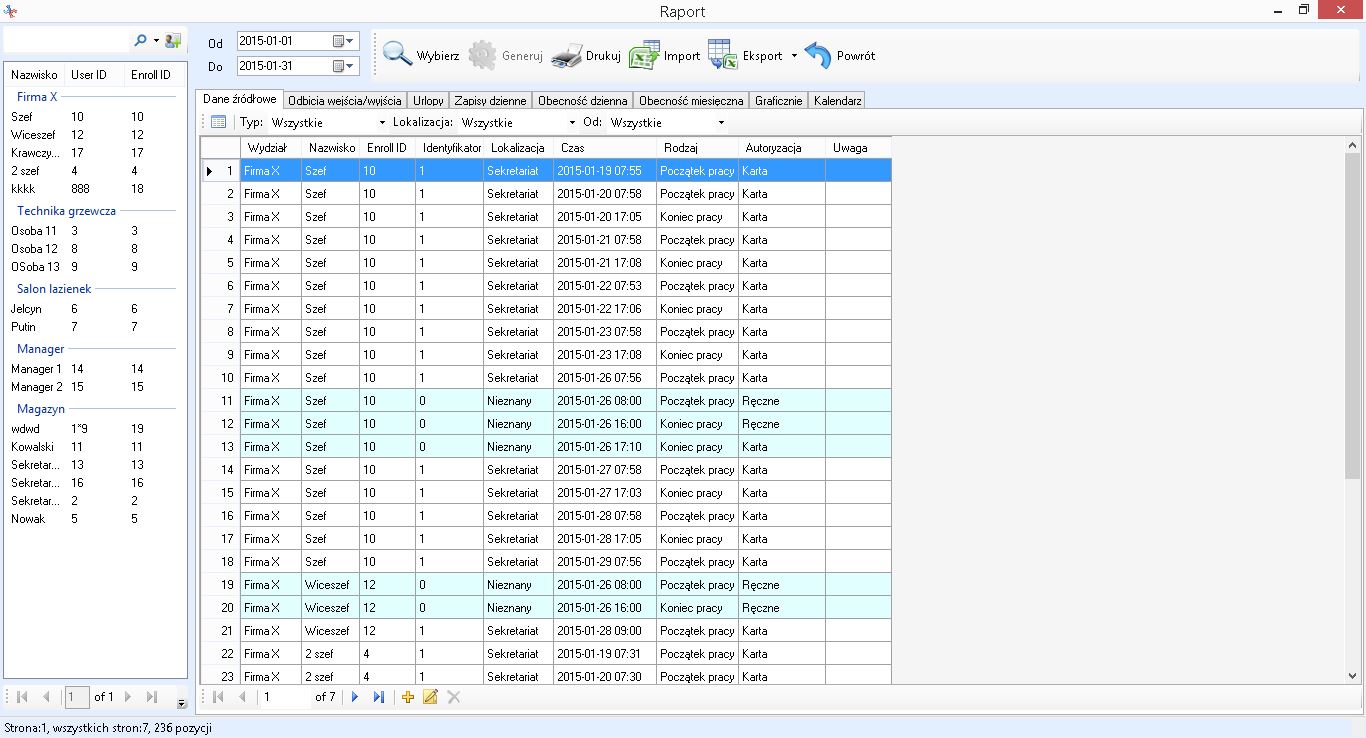Click the add user icon in search bar
This screenshot has height=738, width=1366.
173,41
